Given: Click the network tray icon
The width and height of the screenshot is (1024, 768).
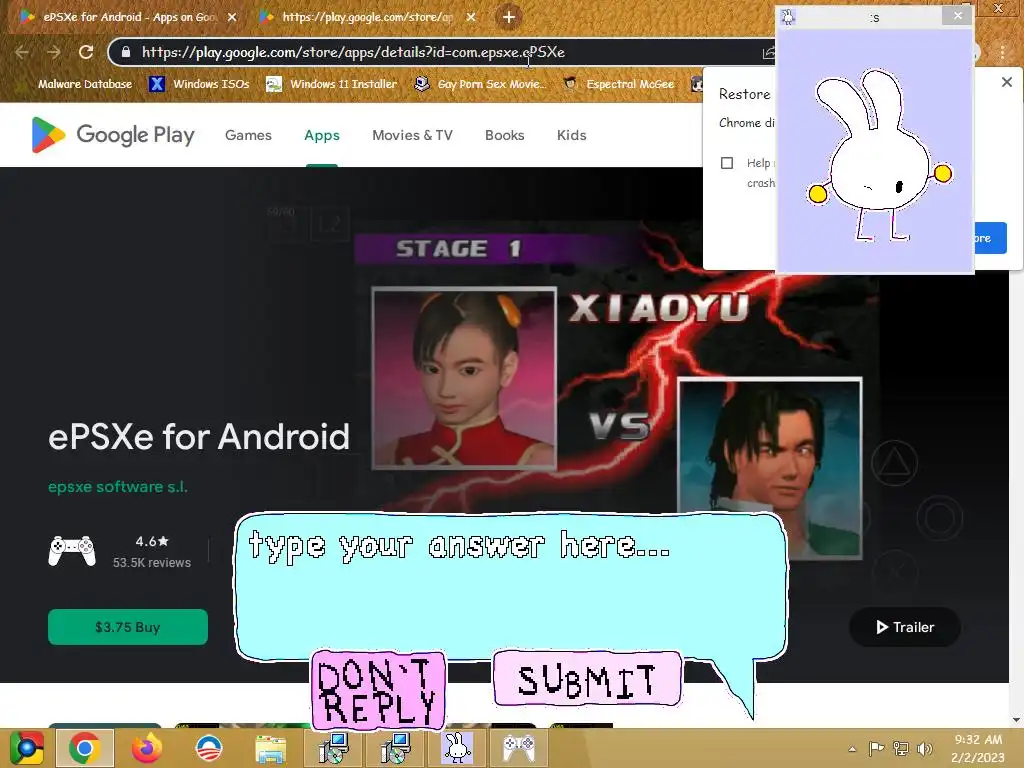Looking at the screenshot, I should click(x=901, y=748).
